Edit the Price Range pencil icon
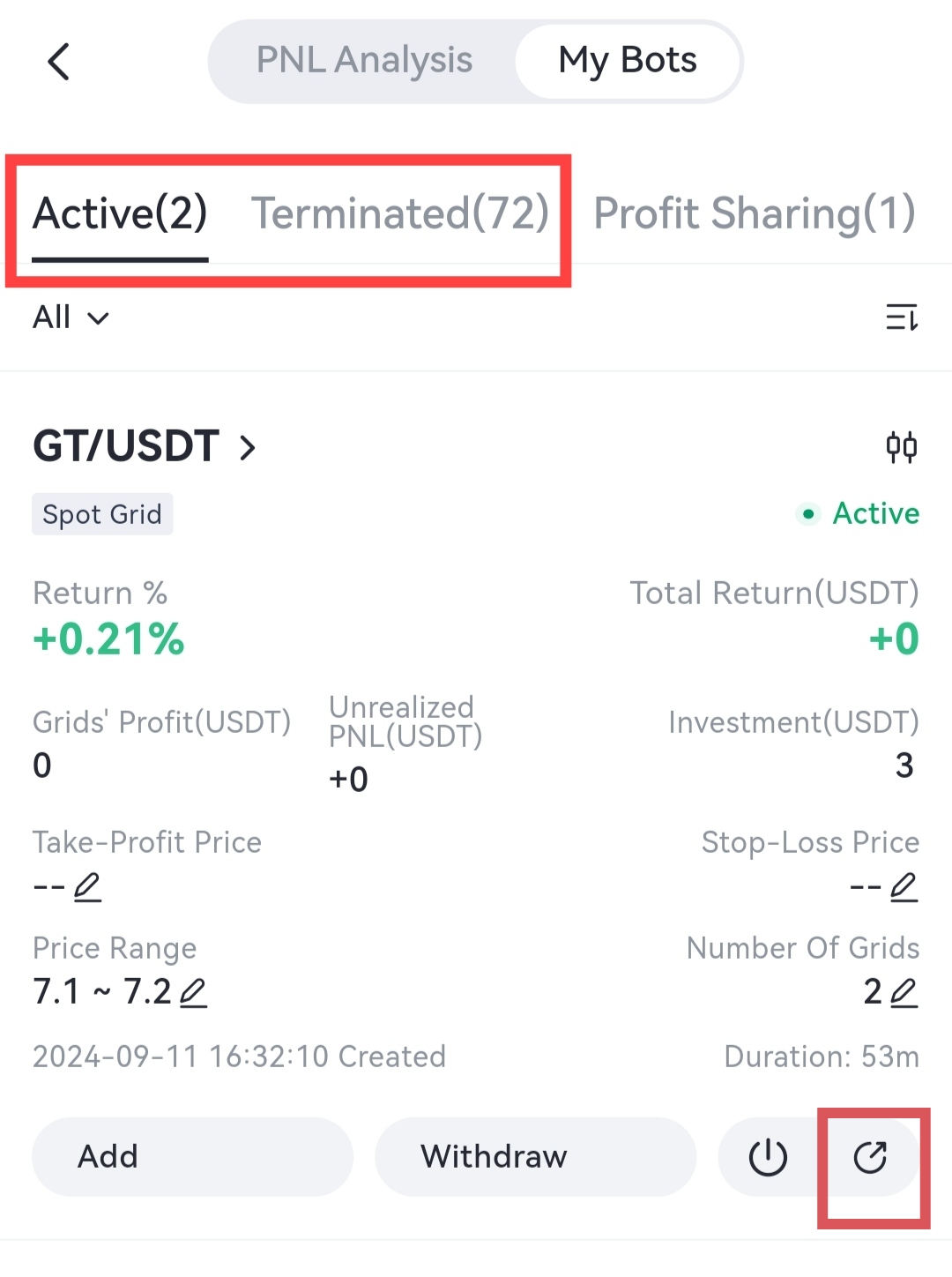 click(x=193, y=993)
